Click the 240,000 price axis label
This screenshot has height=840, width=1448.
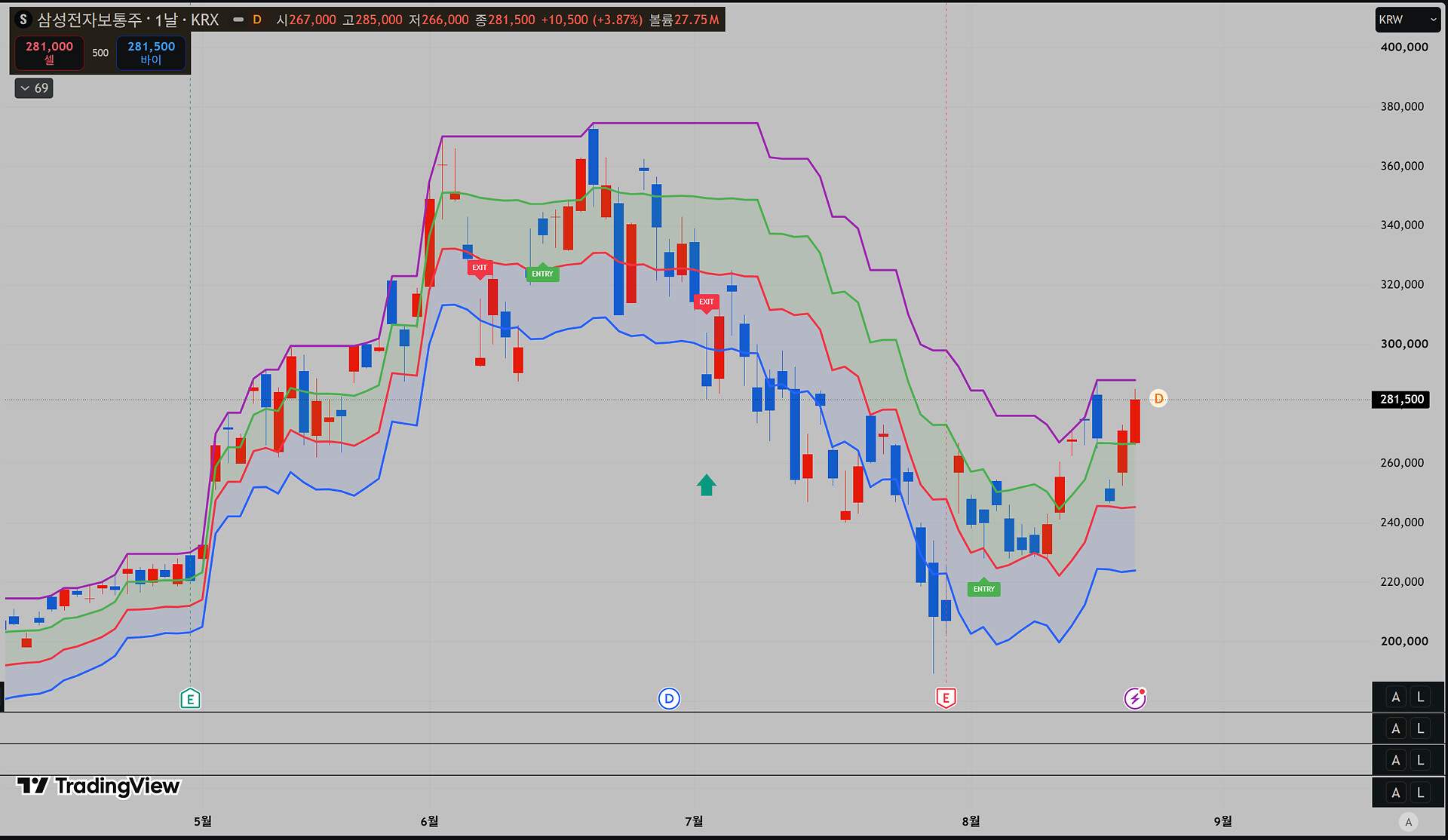[1403, 522]
